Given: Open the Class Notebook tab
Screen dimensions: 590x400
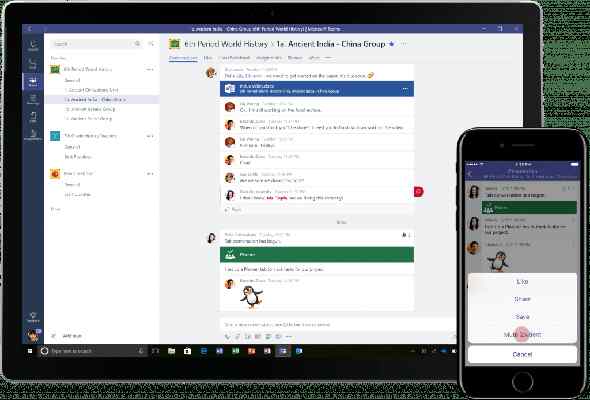Looking at the screenshot, I should tap(234, 58).
